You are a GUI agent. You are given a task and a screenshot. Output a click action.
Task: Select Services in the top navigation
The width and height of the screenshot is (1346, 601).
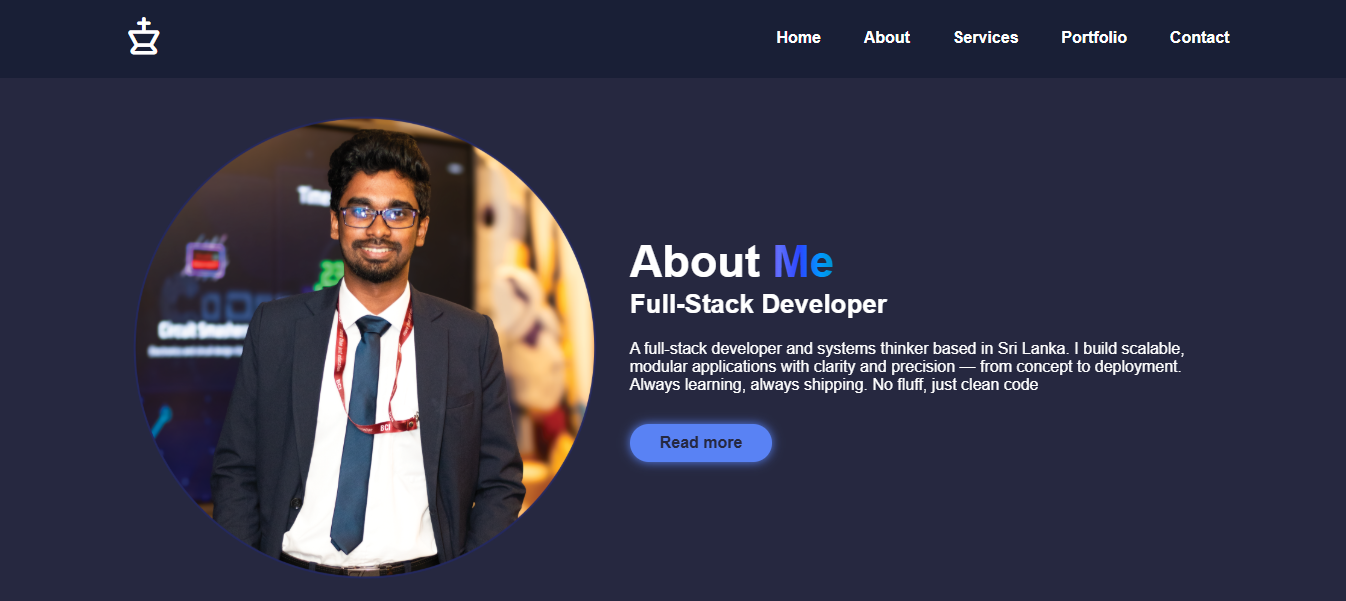point(986,37)
